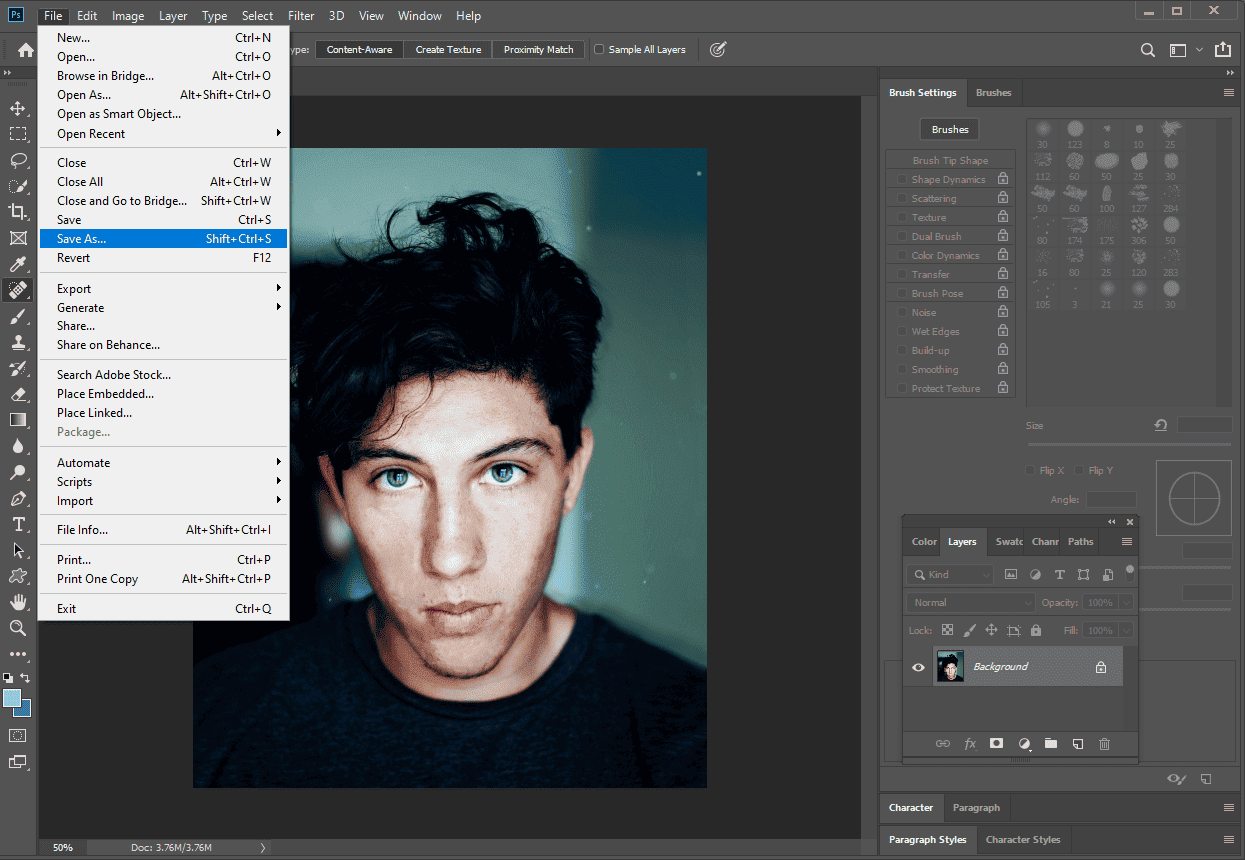This screenshot has width=1245, height=860.
Task: Toggle Lock transparent pixels
Action: tap(947, 630)
